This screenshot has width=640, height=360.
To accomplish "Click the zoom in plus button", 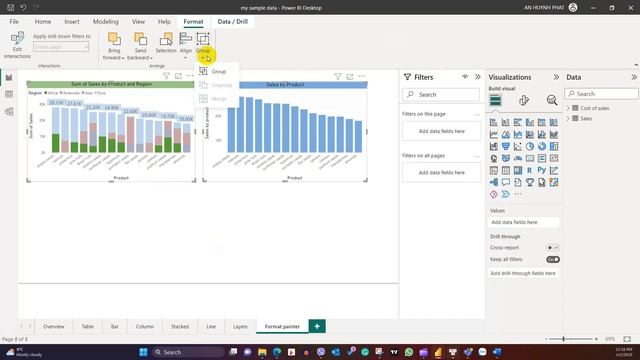I will [x=596, y=339].
